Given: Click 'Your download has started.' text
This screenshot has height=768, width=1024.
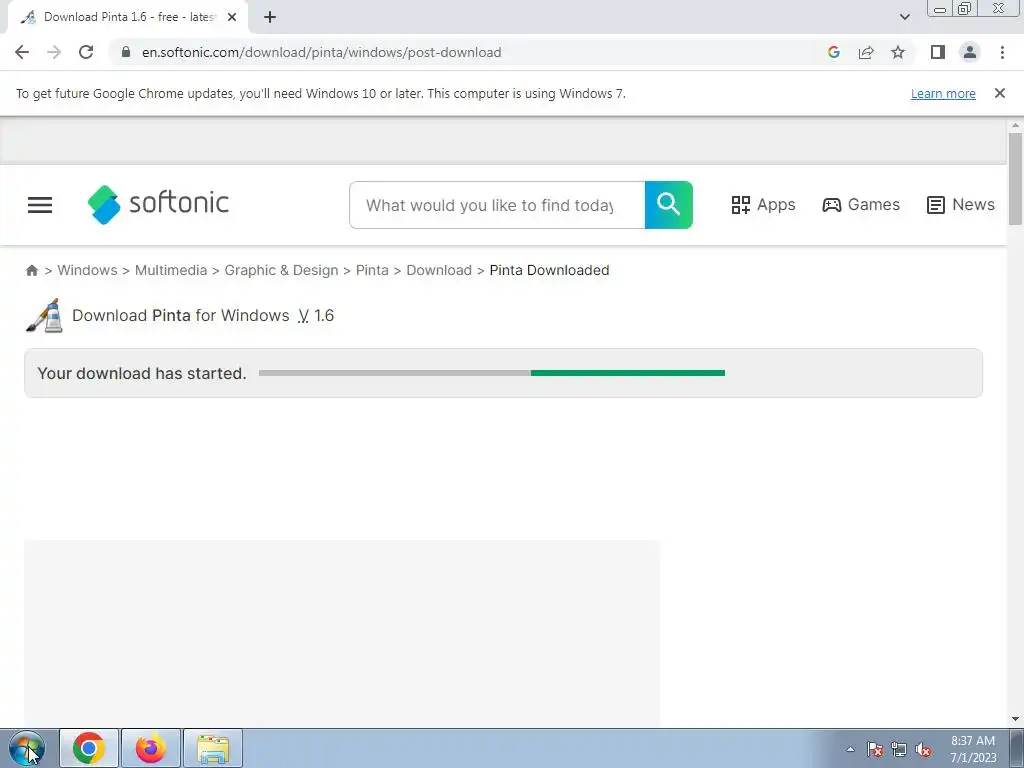Looking at the screenshot, I should point(142,374).
